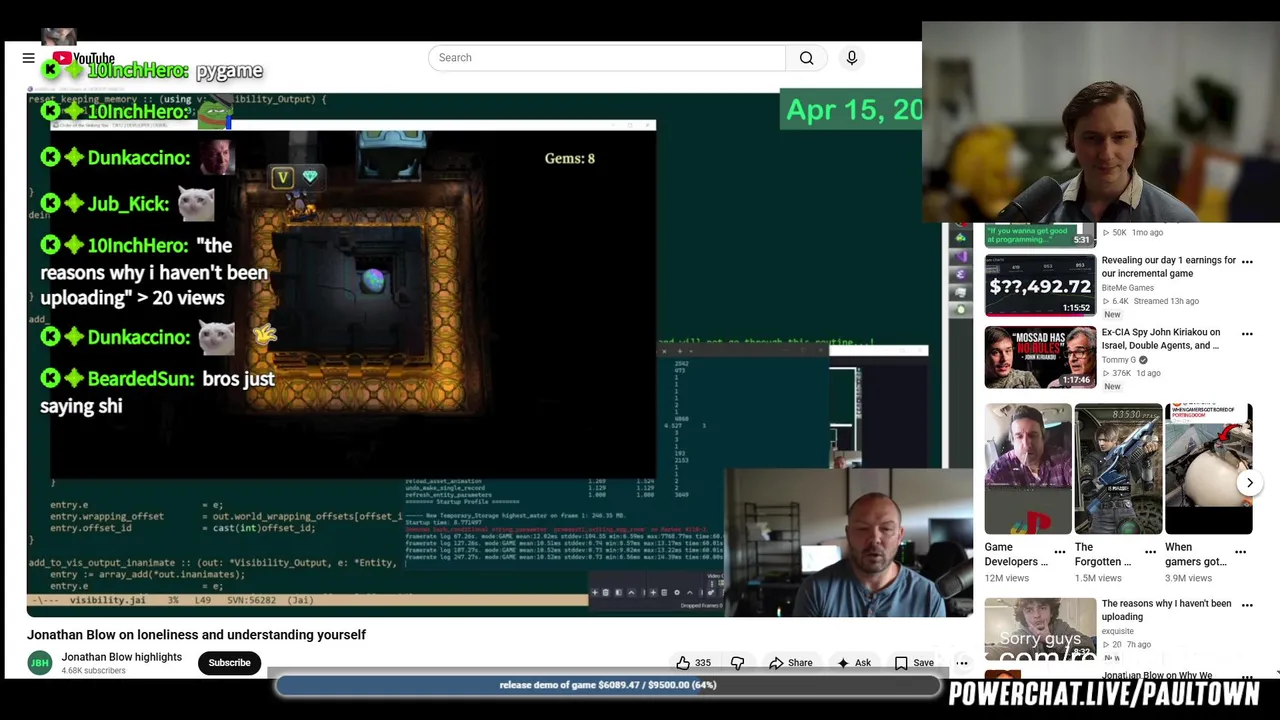
Task: Save the video to a playlist
Action: [x=914, y=663]
